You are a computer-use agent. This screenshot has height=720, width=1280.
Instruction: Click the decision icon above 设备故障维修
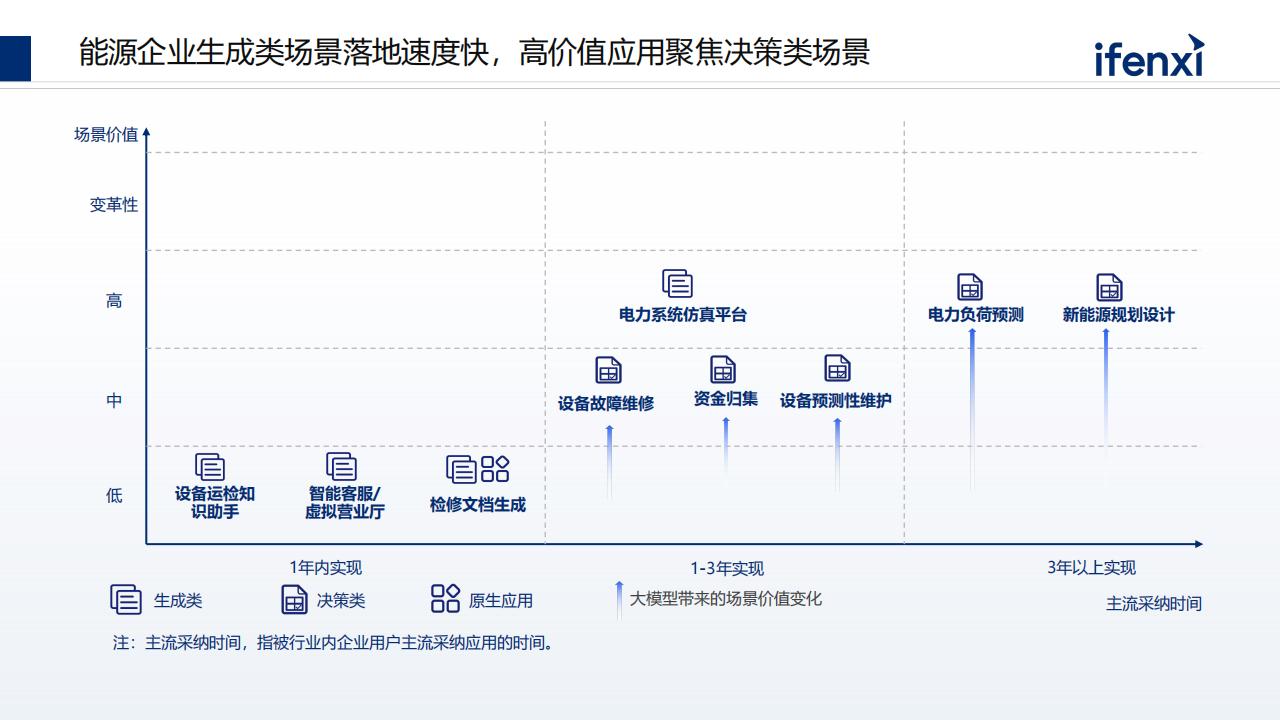point(608,370)
